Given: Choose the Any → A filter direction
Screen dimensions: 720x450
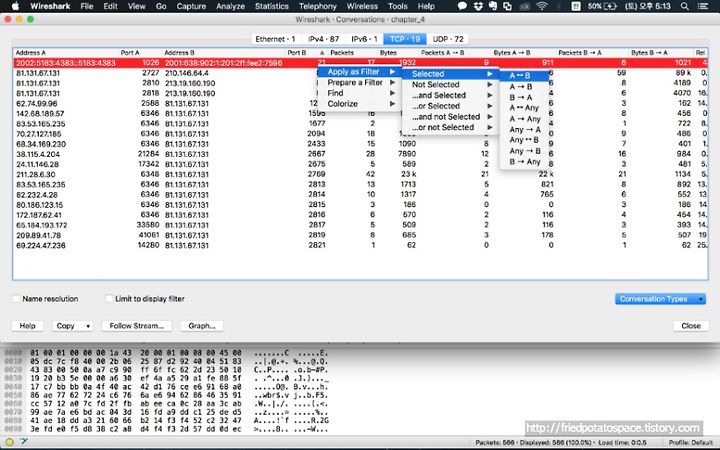Looking at the screenshot, I should tap(524, 129).
